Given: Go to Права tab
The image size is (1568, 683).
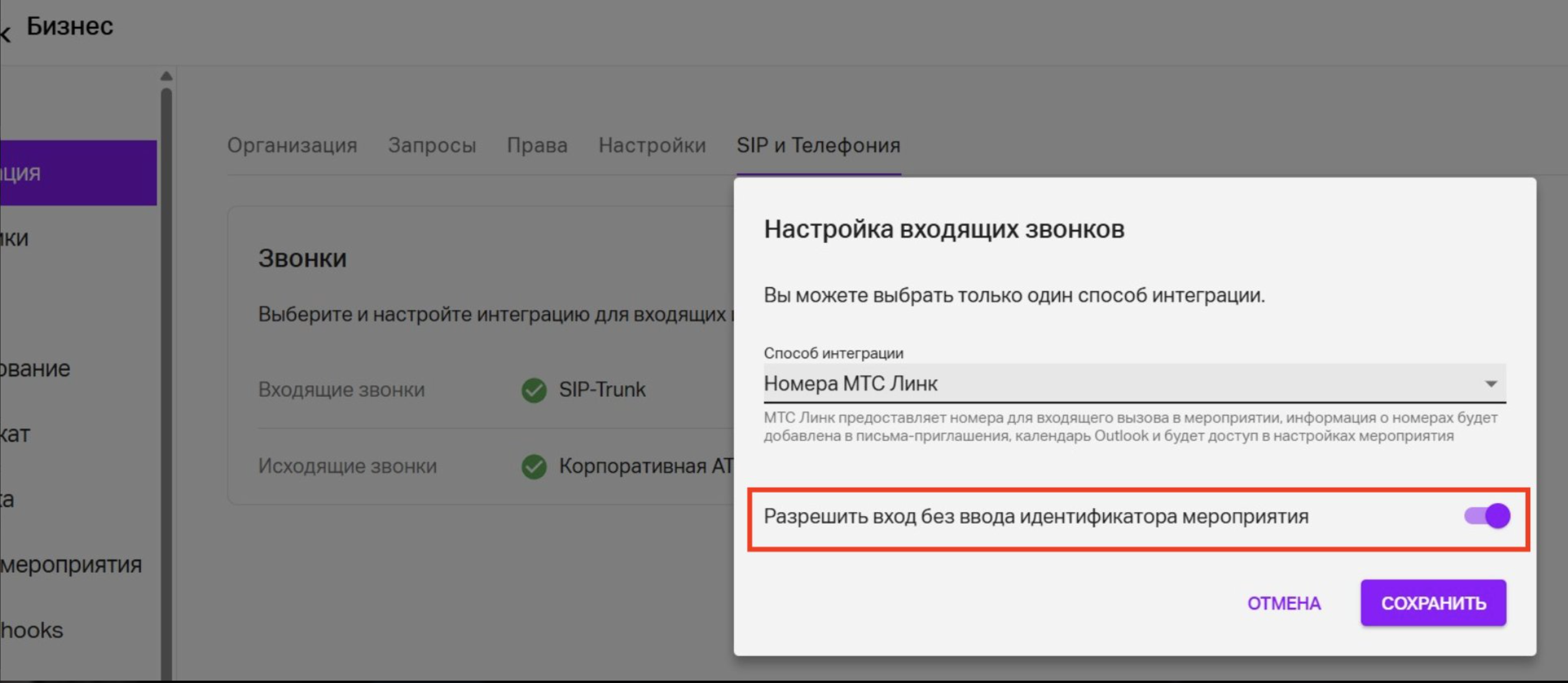Looking at the screenshot, I should click(x=537, y=146).
